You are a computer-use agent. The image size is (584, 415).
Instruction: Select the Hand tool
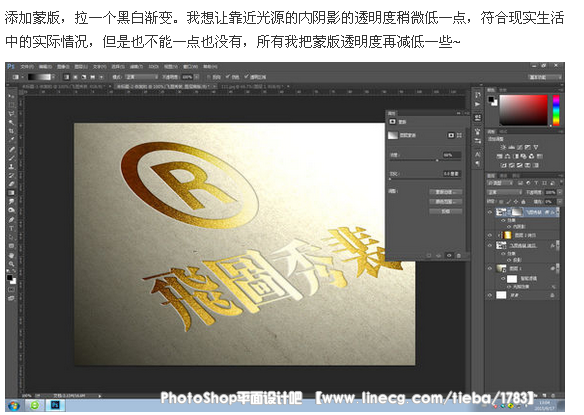coord(11,256)
